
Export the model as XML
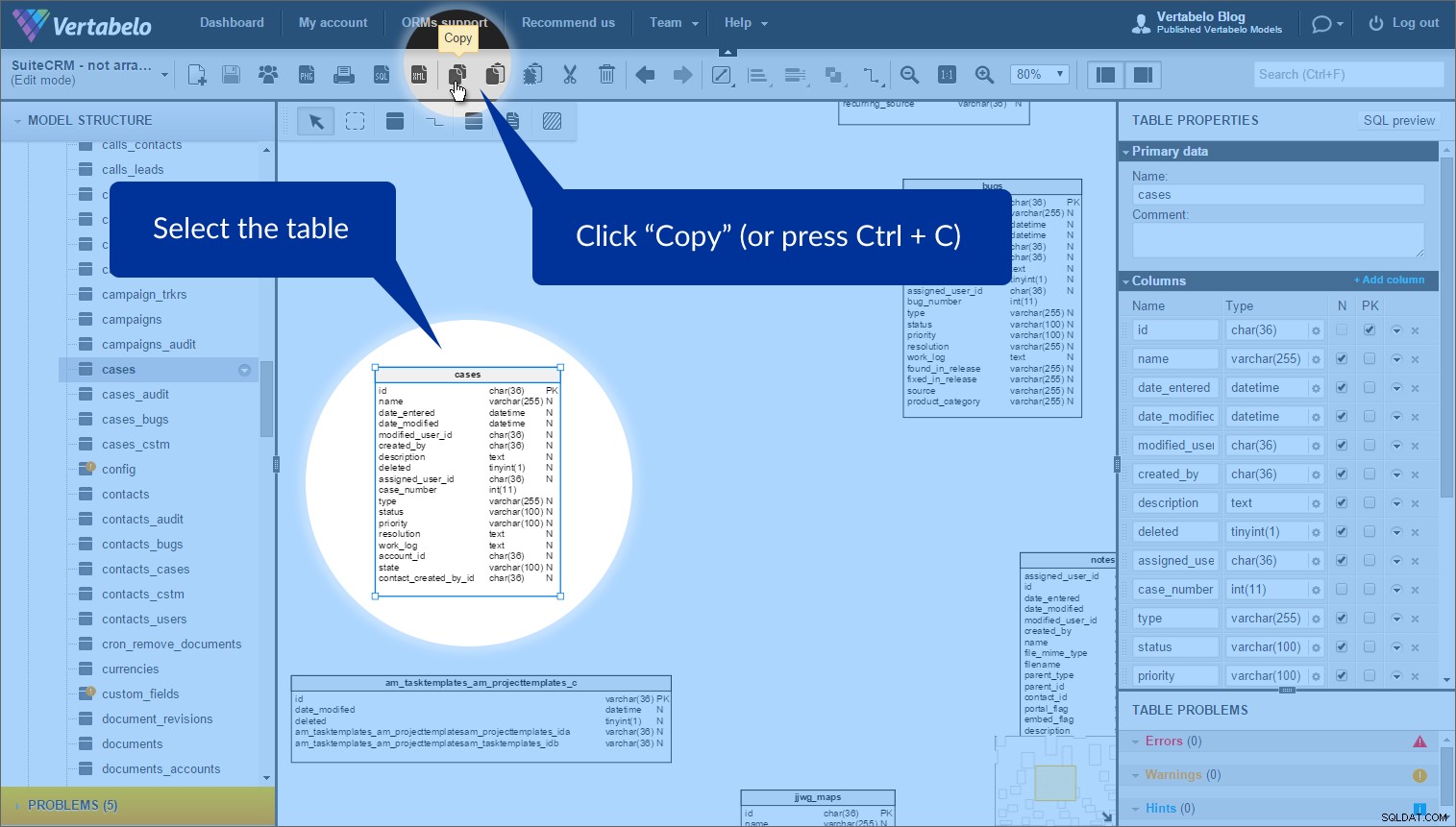[419, 75]
